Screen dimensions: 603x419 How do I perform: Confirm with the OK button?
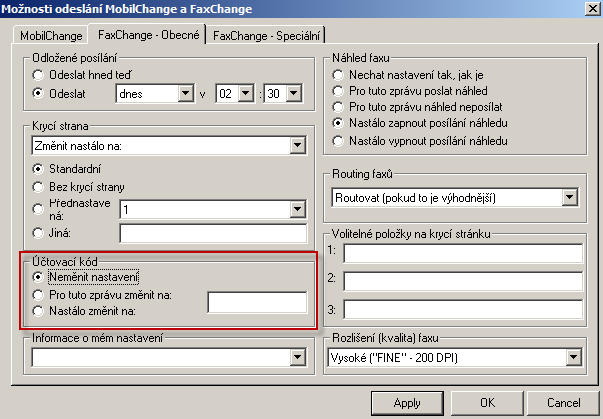click(x=487, y=403)
